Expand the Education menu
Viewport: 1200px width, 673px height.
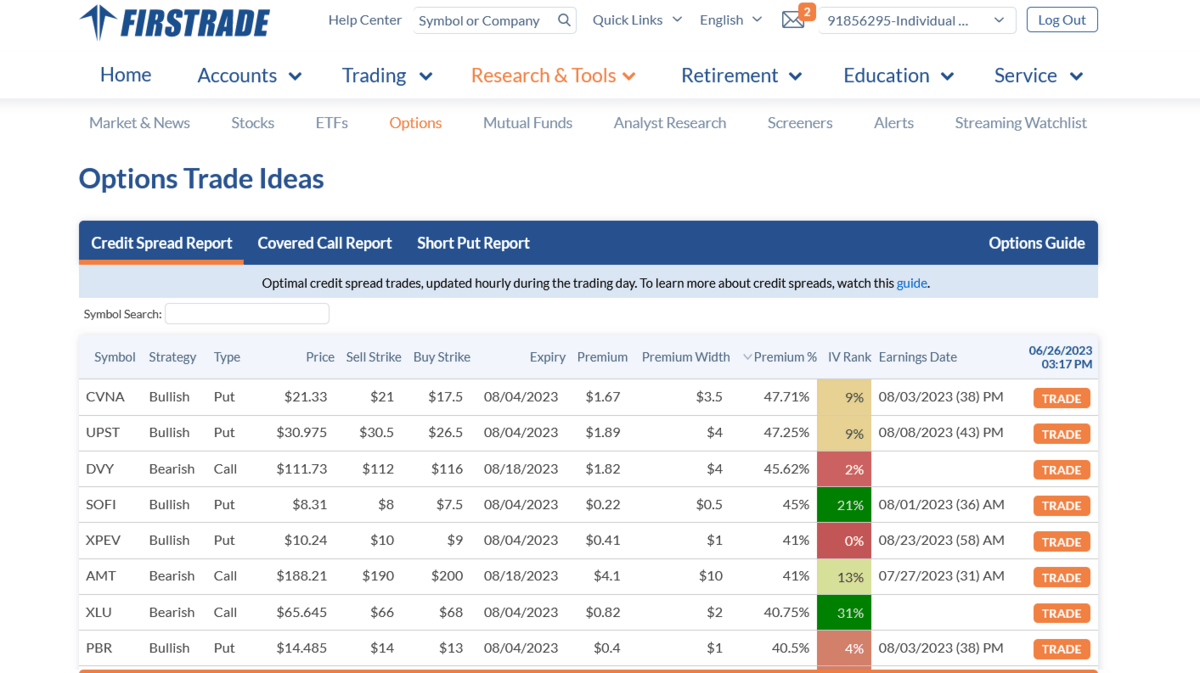coord(898,75)
